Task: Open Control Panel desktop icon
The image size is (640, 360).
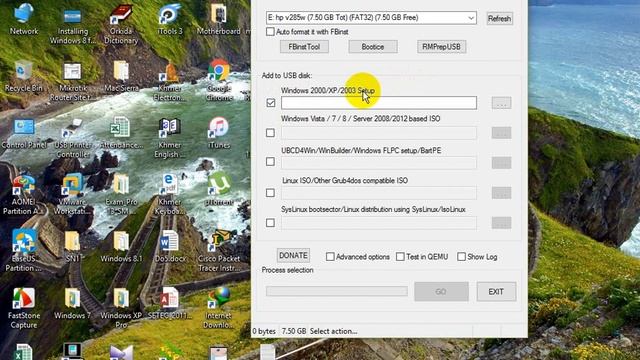Action: [23, 133]
